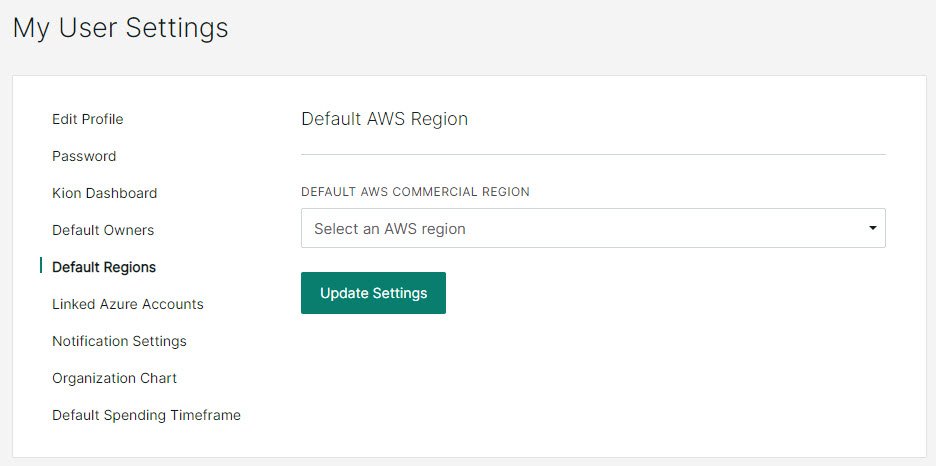The width and height of the screenshot is (936, 466).
Task: Select Kion Dashboard in the sidebar
Action: coord(104,193)
